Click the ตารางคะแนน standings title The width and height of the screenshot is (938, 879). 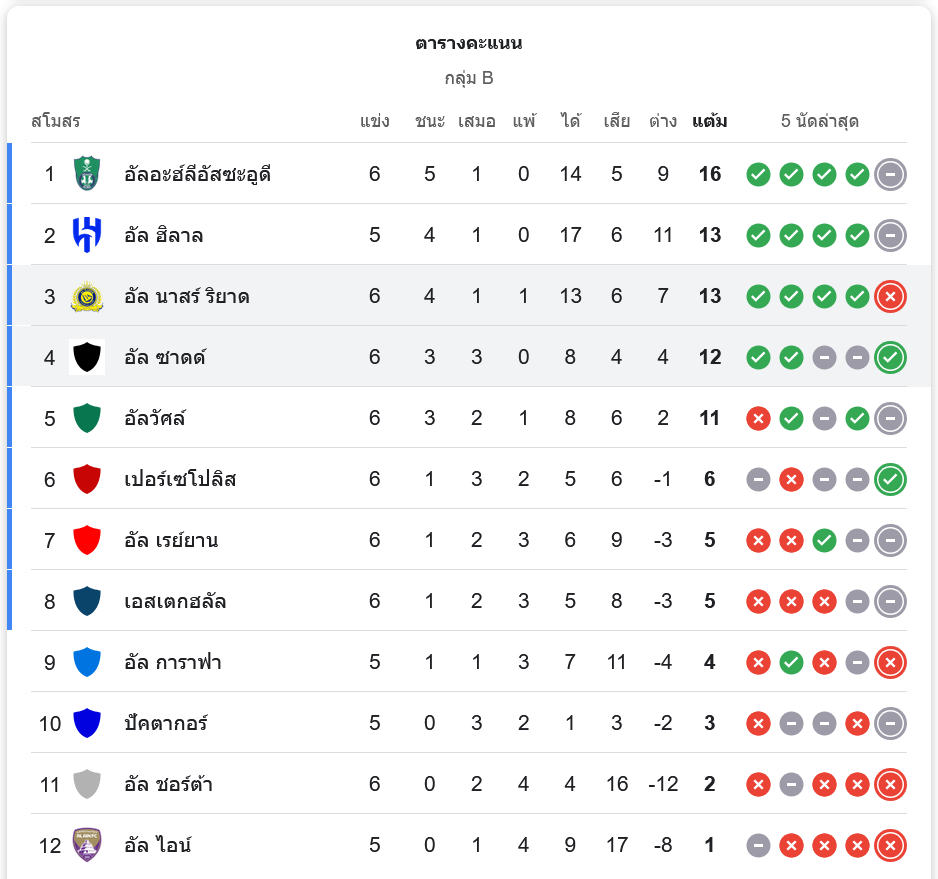(469, 43)
